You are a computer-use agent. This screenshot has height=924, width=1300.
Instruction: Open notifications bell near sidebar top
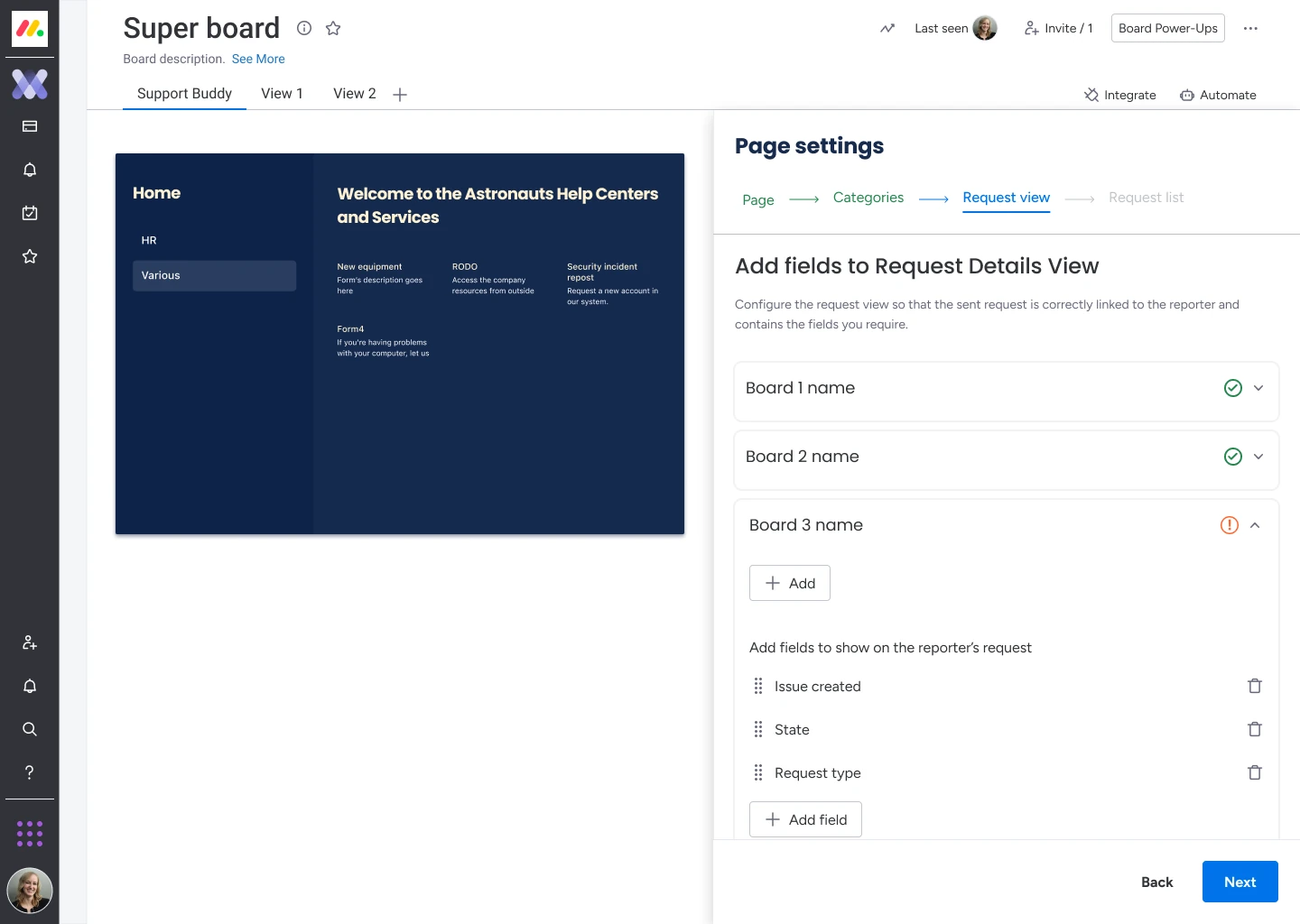30,170
